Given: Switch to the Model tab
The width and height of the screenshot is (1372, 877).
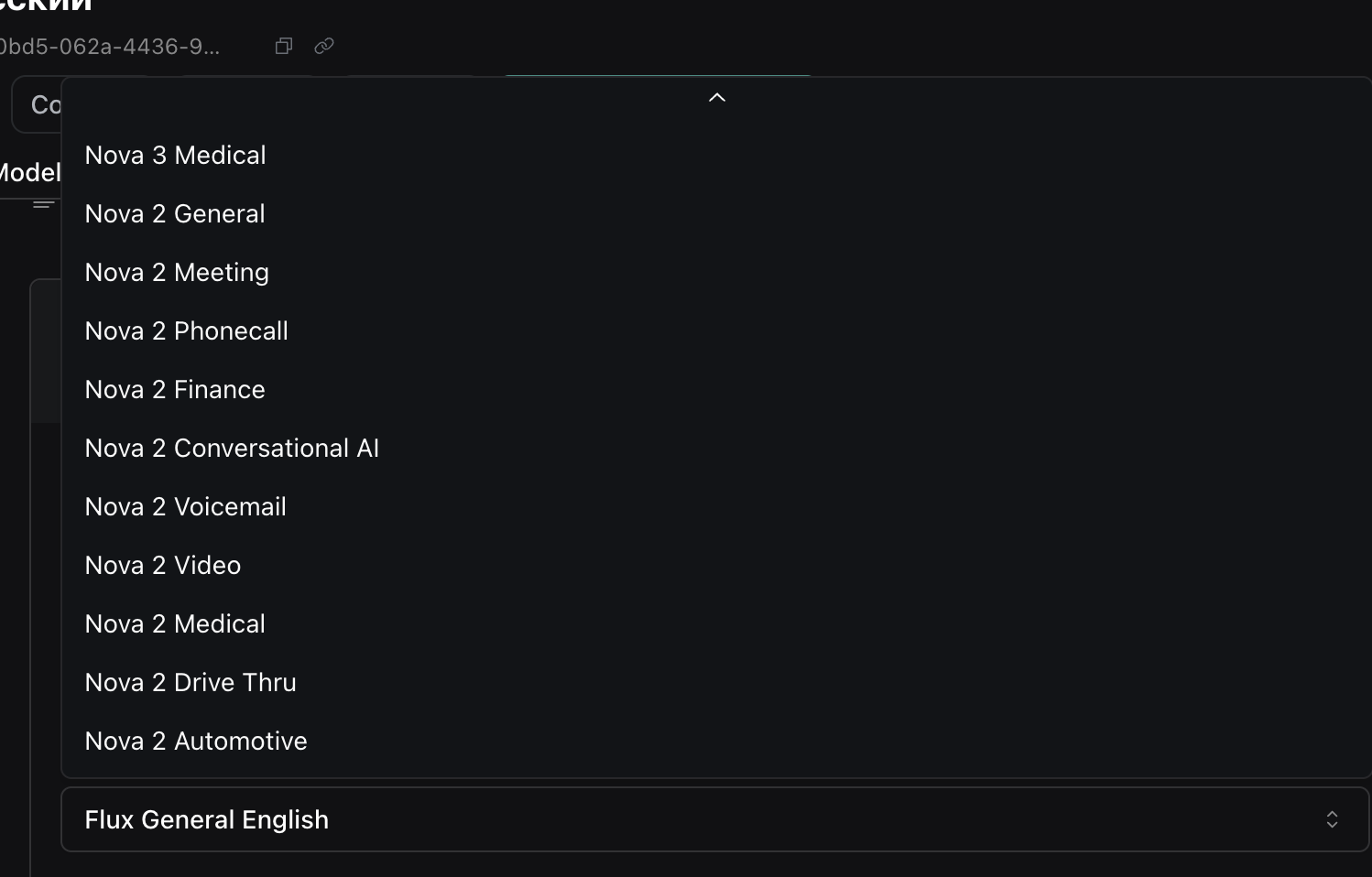Looking at the screenshot, I should (x=30, y=173).
